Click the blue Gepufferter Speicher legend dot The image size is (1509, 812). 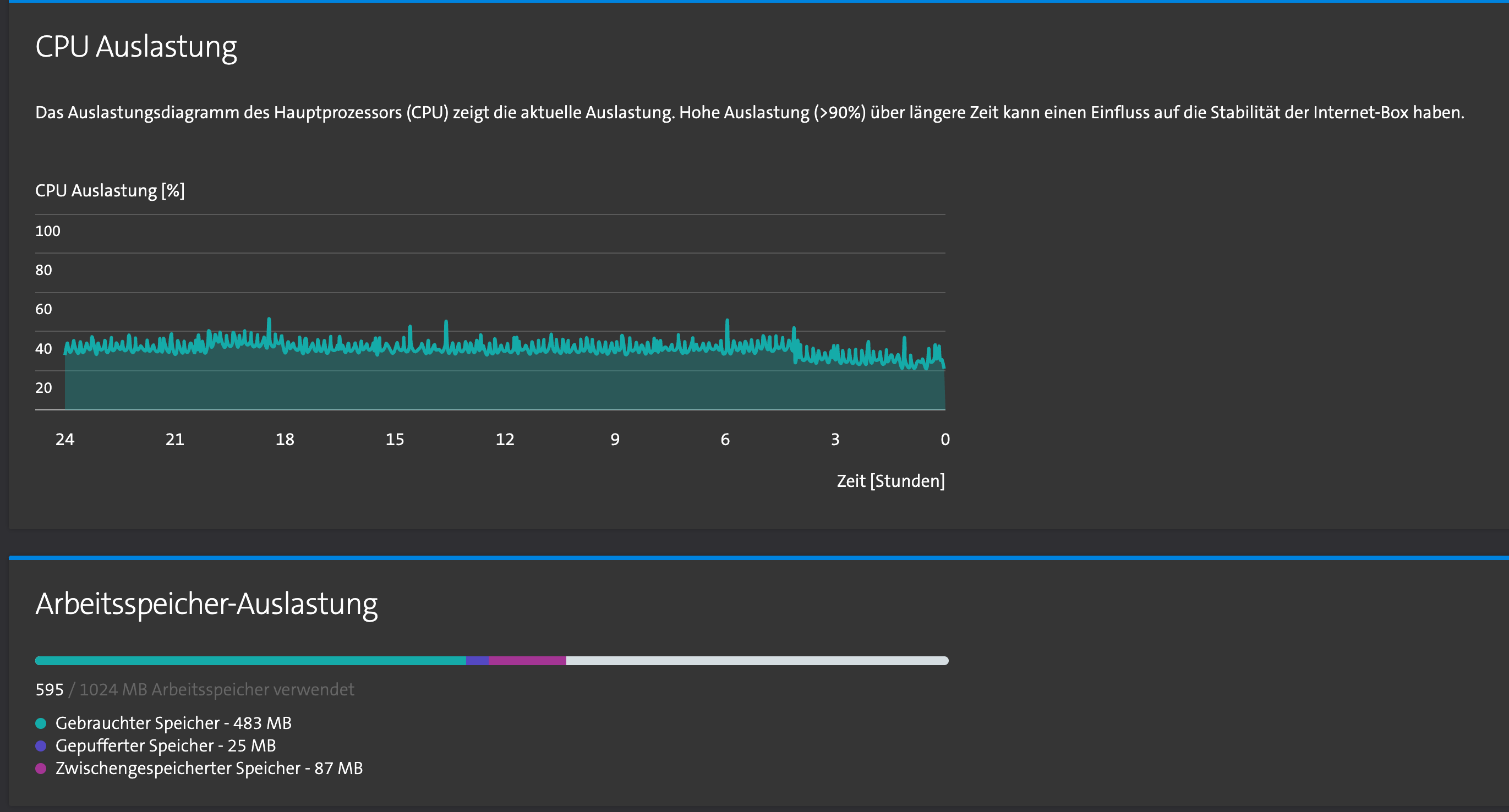point(40,746)
